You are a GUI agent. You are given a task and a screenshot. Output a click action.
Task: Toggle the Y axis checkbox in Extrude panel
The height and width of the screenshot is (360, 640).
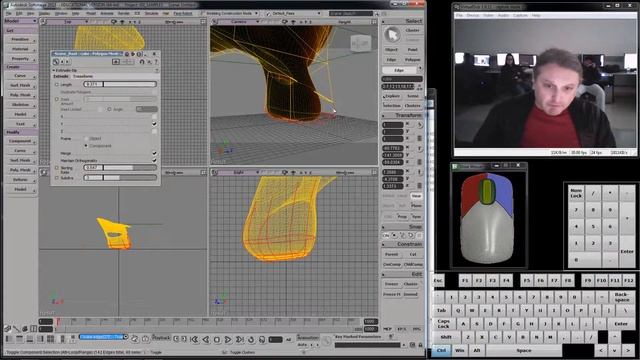click(x=154, y=124)
